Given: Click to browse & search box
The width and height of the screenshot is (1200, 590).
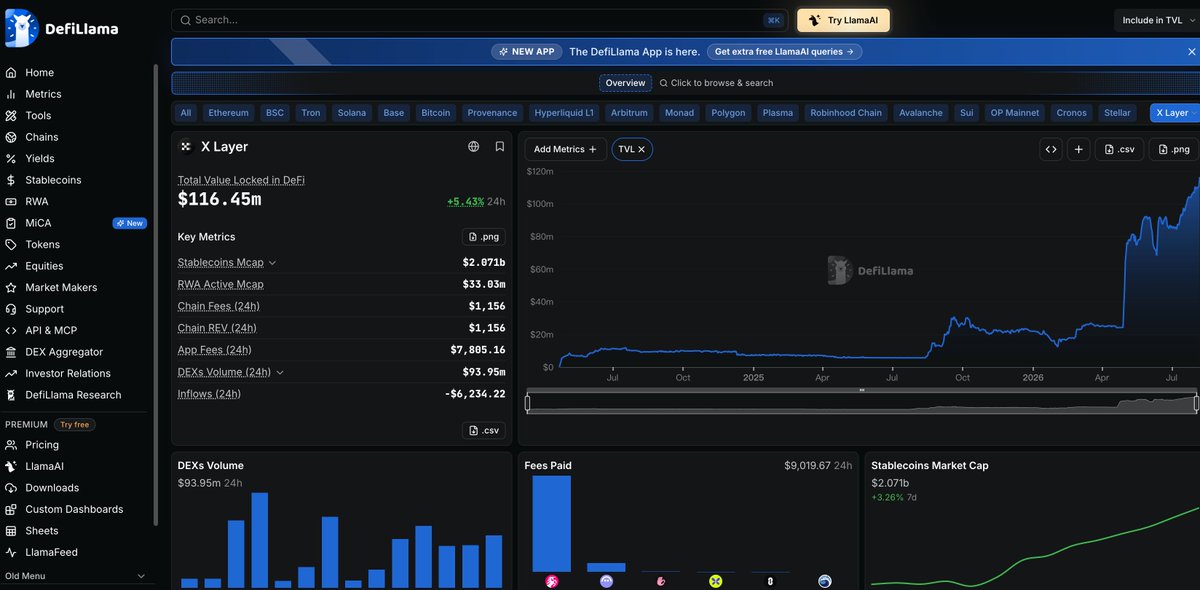Looking at the screenshot, I should point(716,83).
